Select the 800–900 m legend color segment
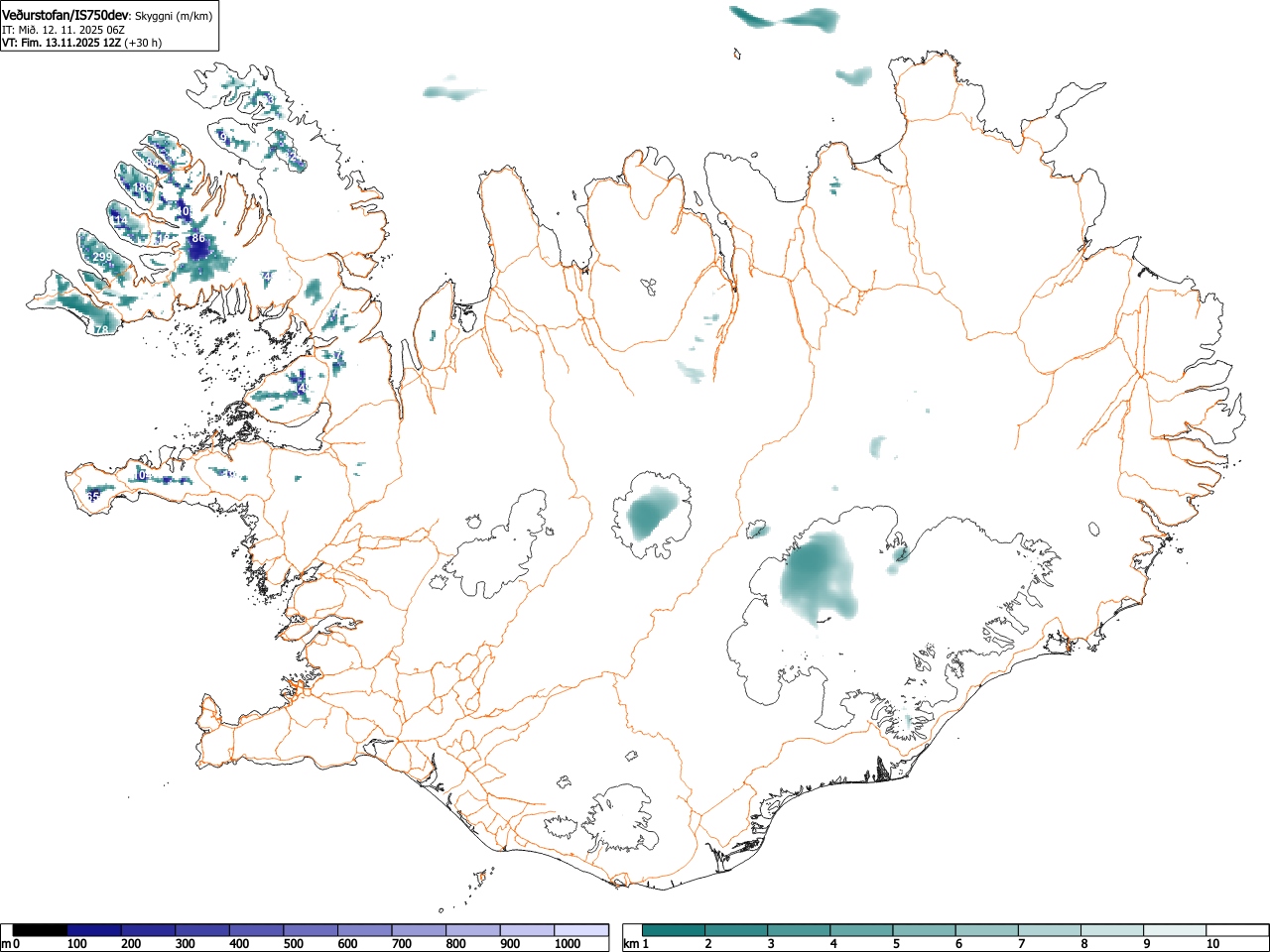The width and height of the screenshot is (1270, 952). (473, 931)
